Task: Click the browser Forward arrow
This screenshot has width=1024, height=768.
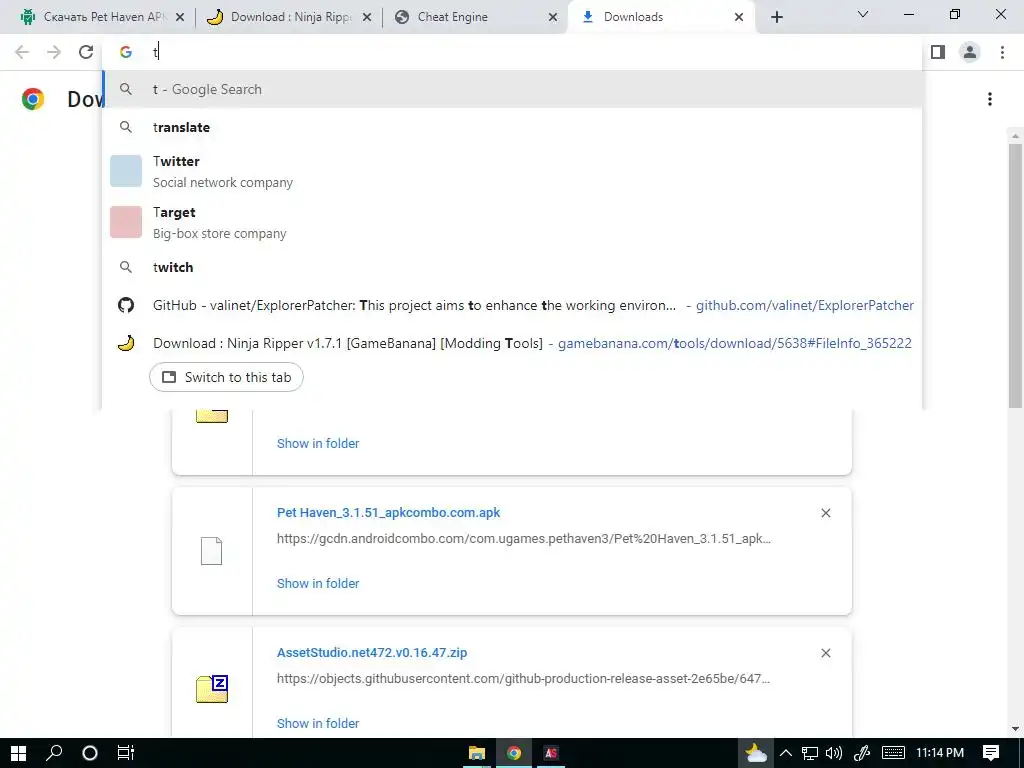Action: tap(54, 52)
